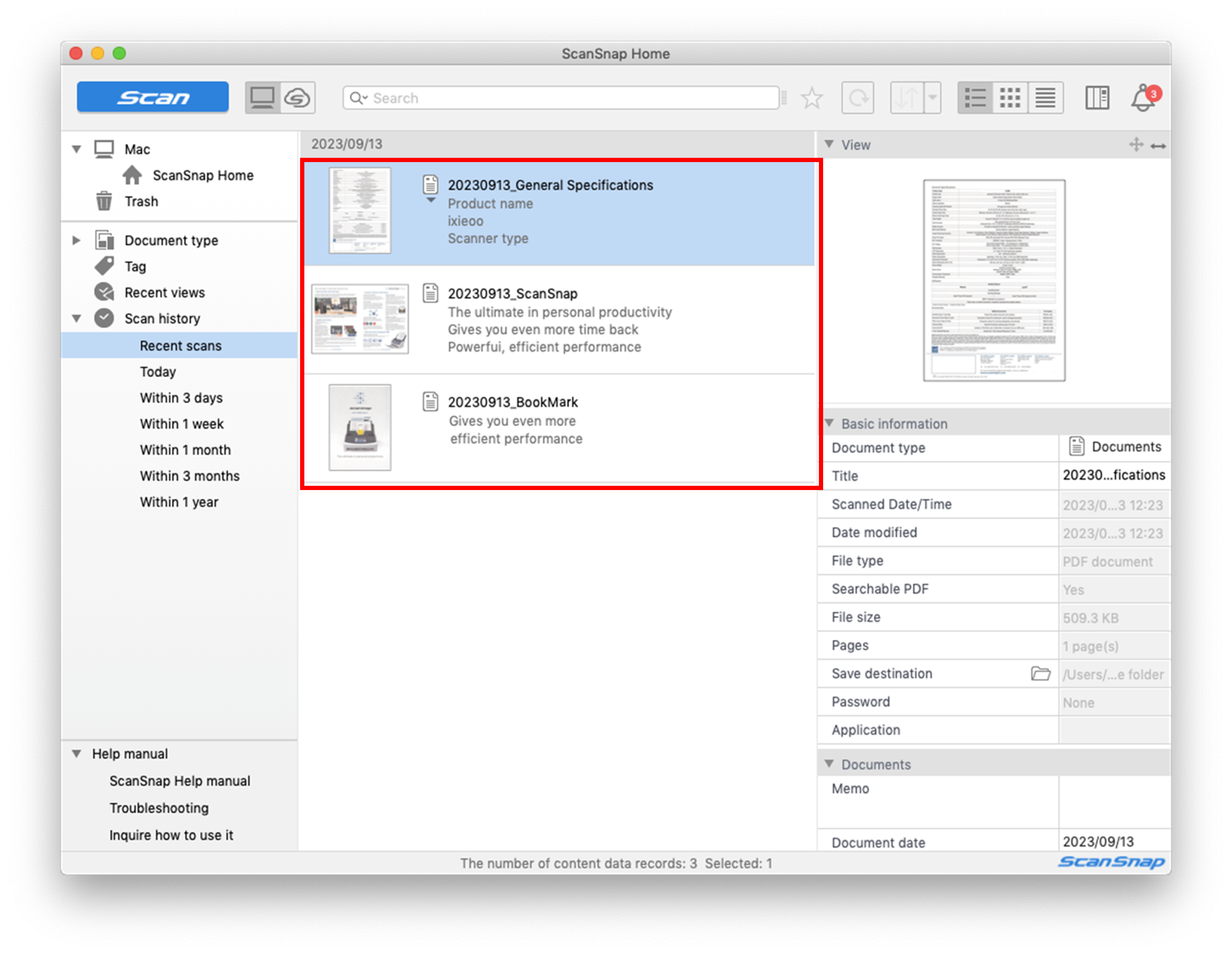1232x955 pixels.
Task: Click the refresh icon in toolbar
Action: point(857,98)
